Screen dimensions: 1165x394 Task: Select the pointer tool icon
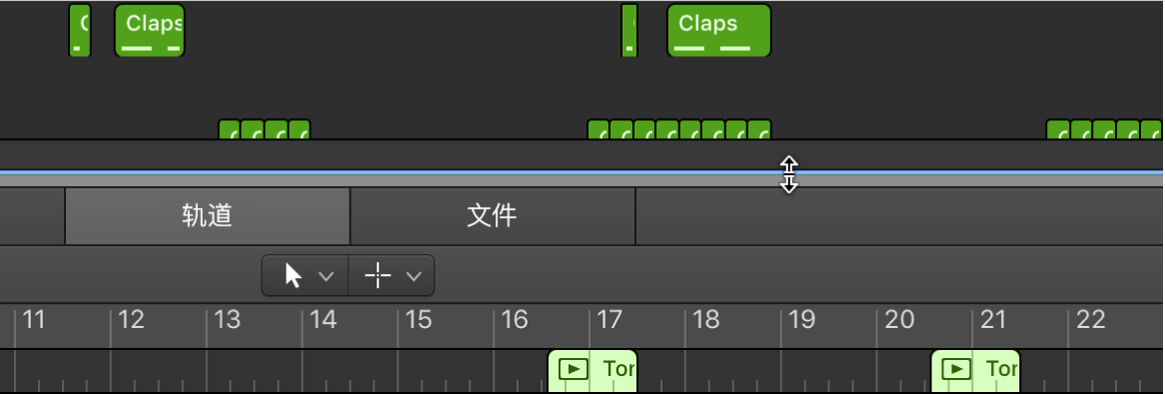293,276
